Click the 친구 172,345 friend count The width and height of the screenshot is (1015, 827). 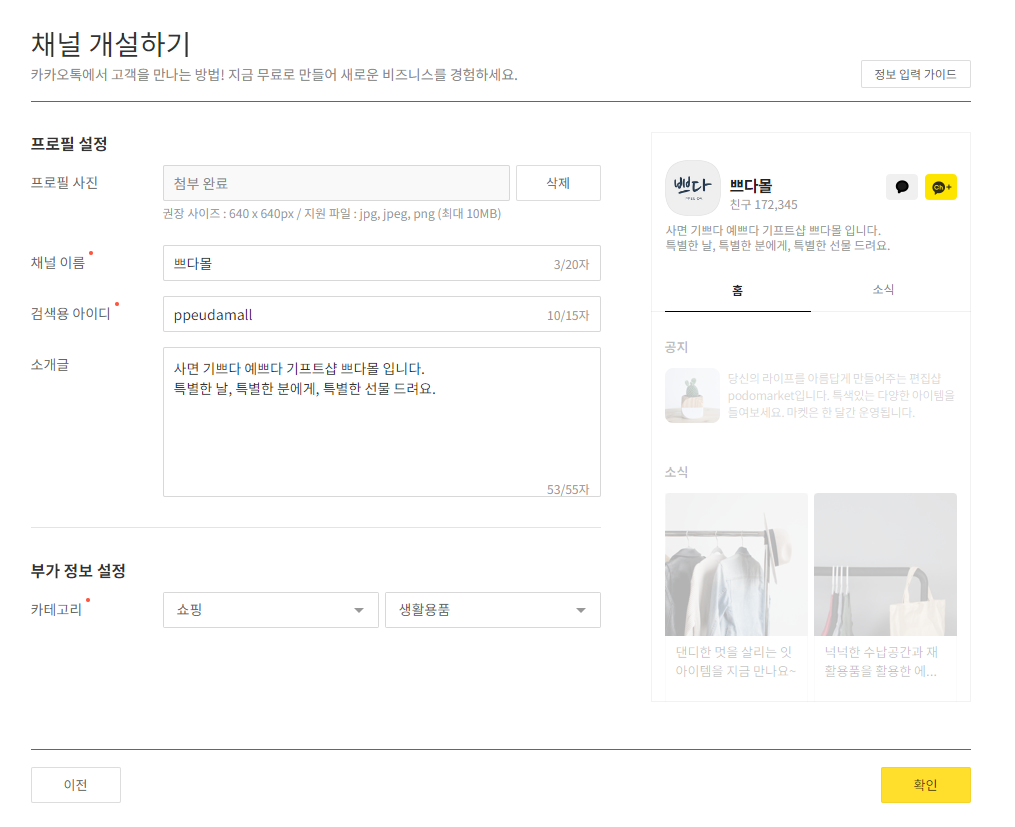[x=764, y=204]
